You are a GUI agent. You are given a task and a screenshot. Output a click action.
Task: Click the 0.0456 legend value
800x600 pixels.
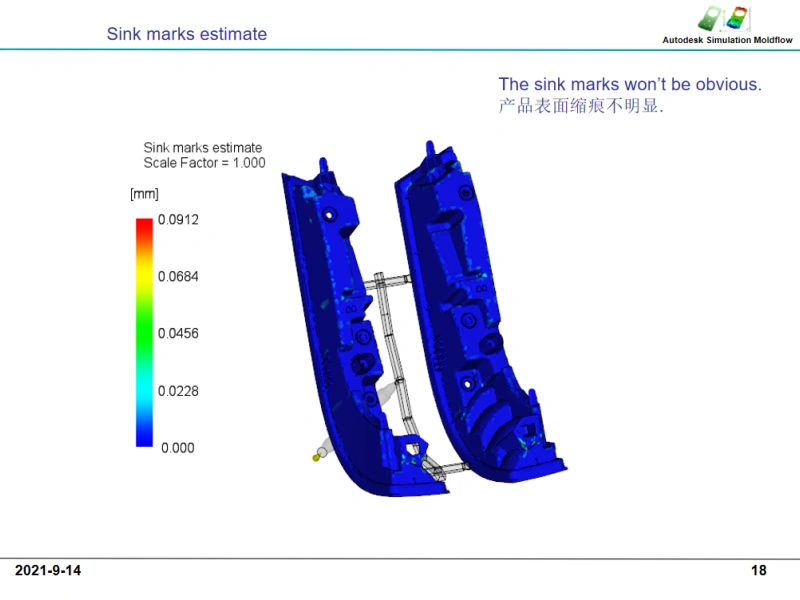point(178,333)
